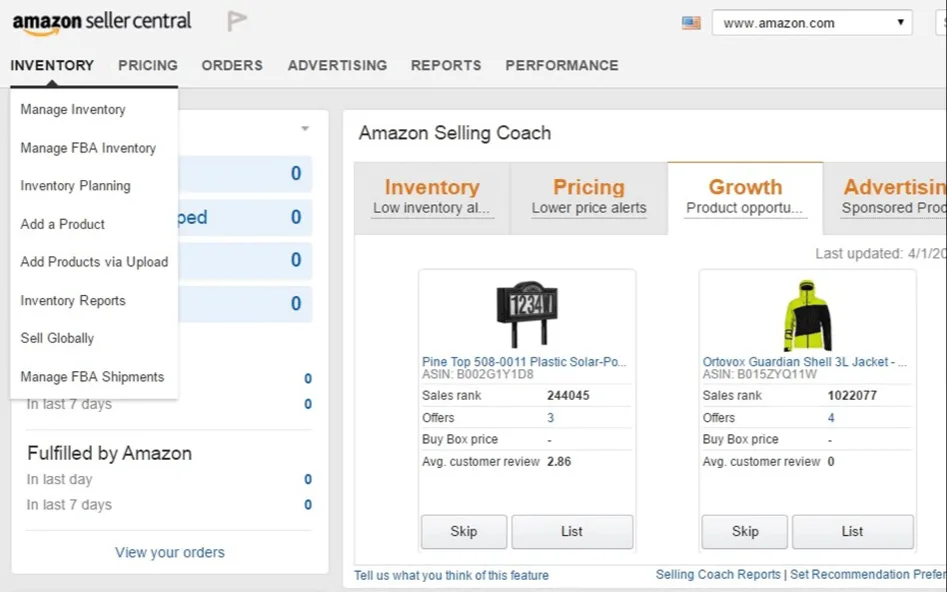Open Set Recommendation Preferences link
Screen dimensions: 947x592
[868, 574]
